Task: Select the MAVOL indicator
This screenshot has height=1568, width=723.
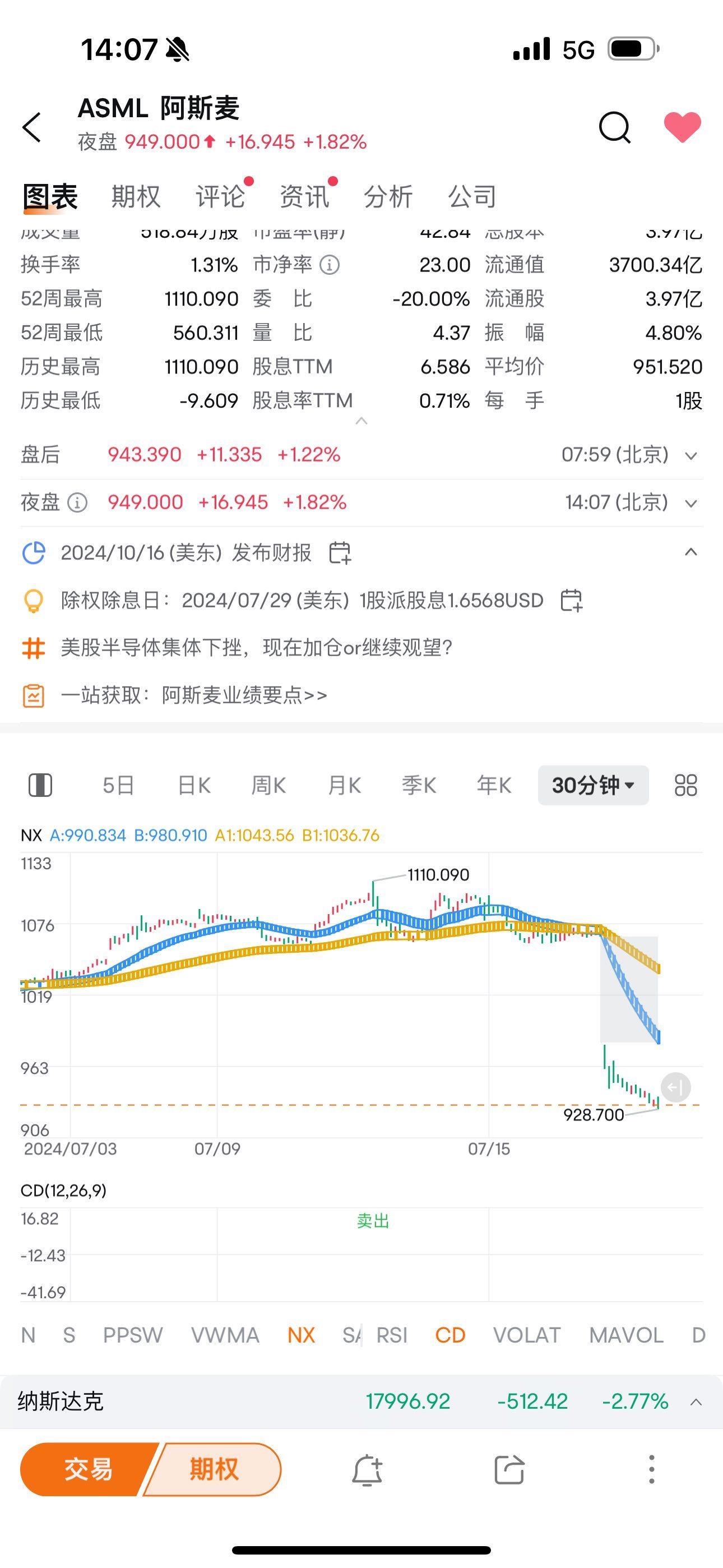Action: tap(626, 1335)
